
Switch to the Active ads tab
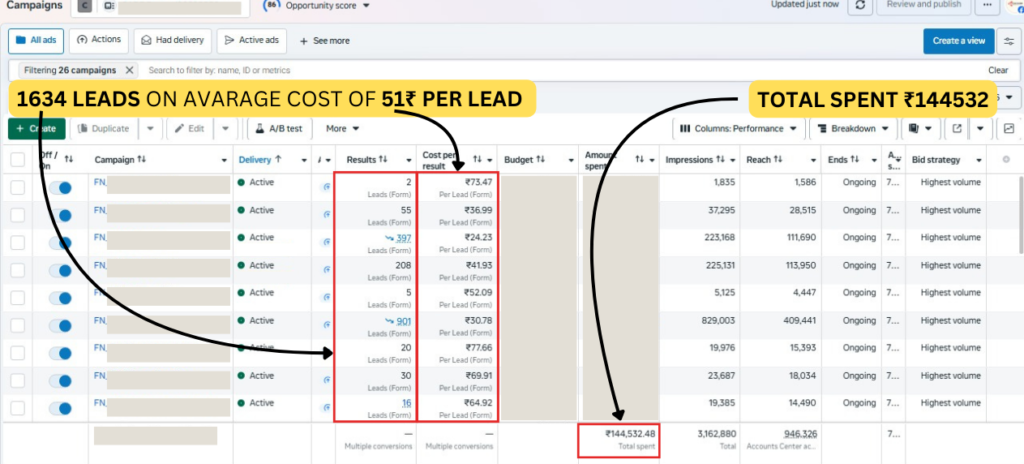pos(251,41)
